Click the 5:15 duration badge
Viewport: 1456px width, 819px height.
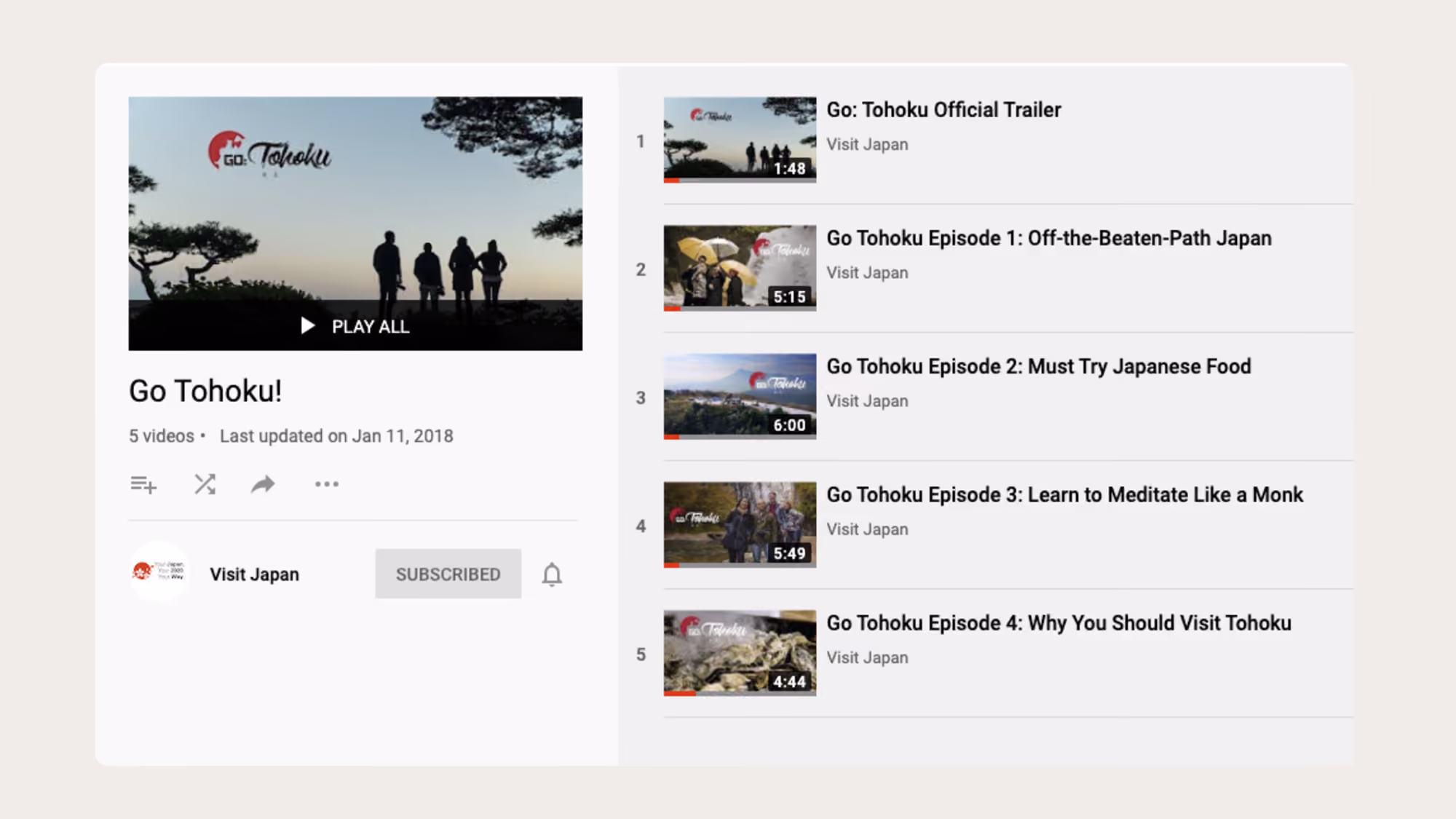(x=790, y=297)
